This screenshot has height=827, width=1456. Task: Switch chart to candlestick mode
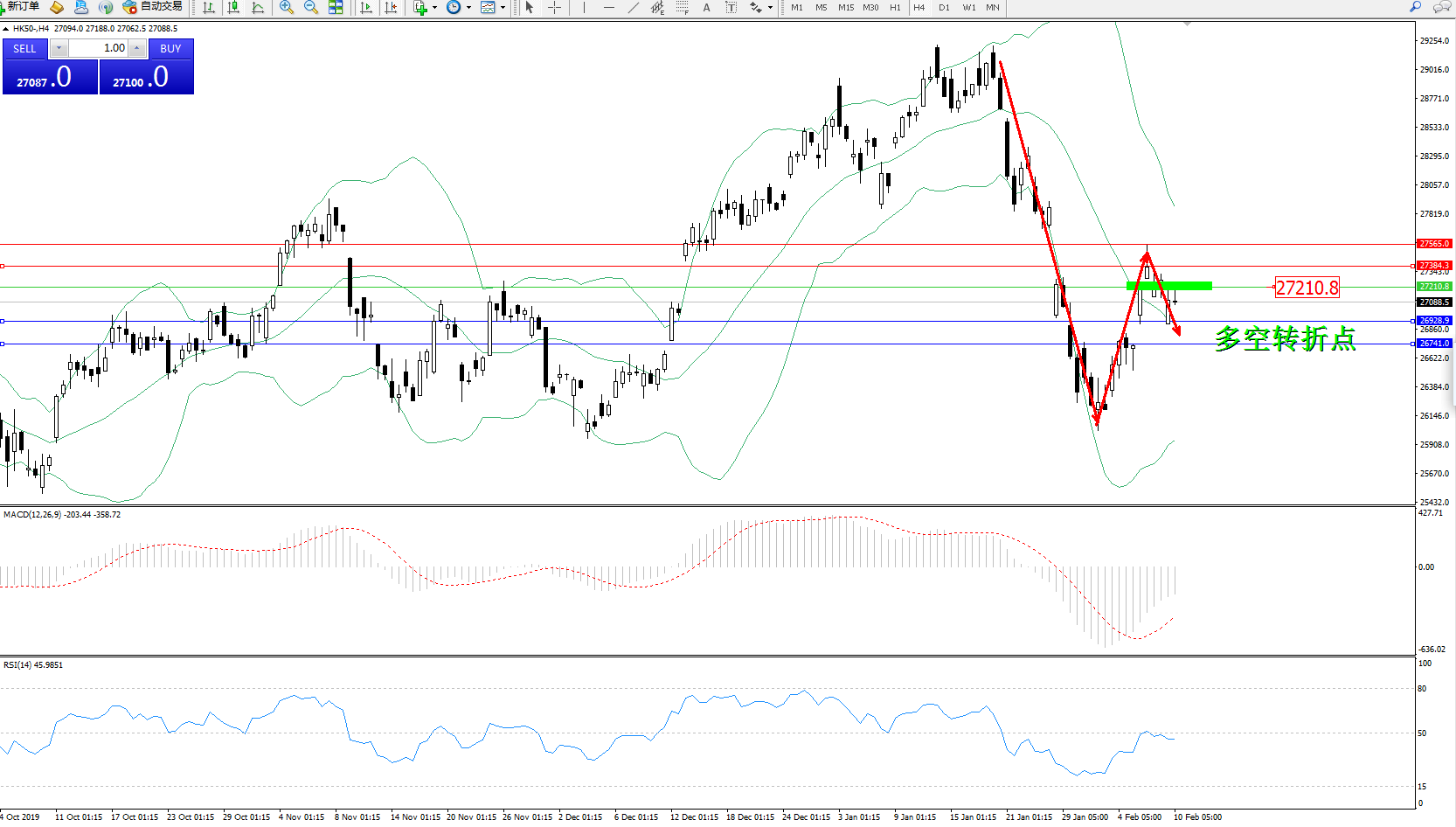pyautogui.click(x=233, y=8)
